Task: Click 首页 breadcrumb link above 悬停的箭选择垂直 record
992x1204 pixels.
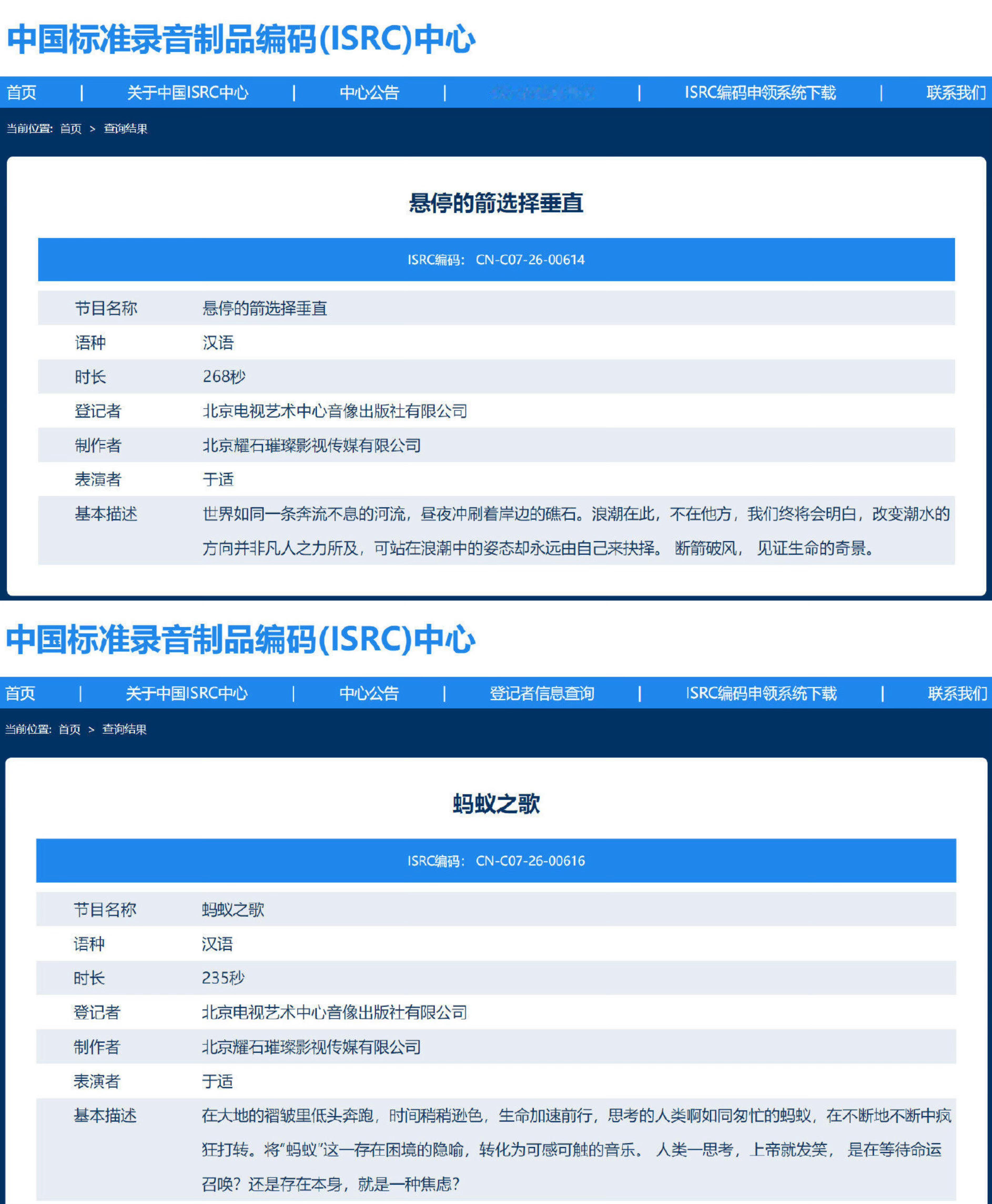Action: [x=71, y=129]
